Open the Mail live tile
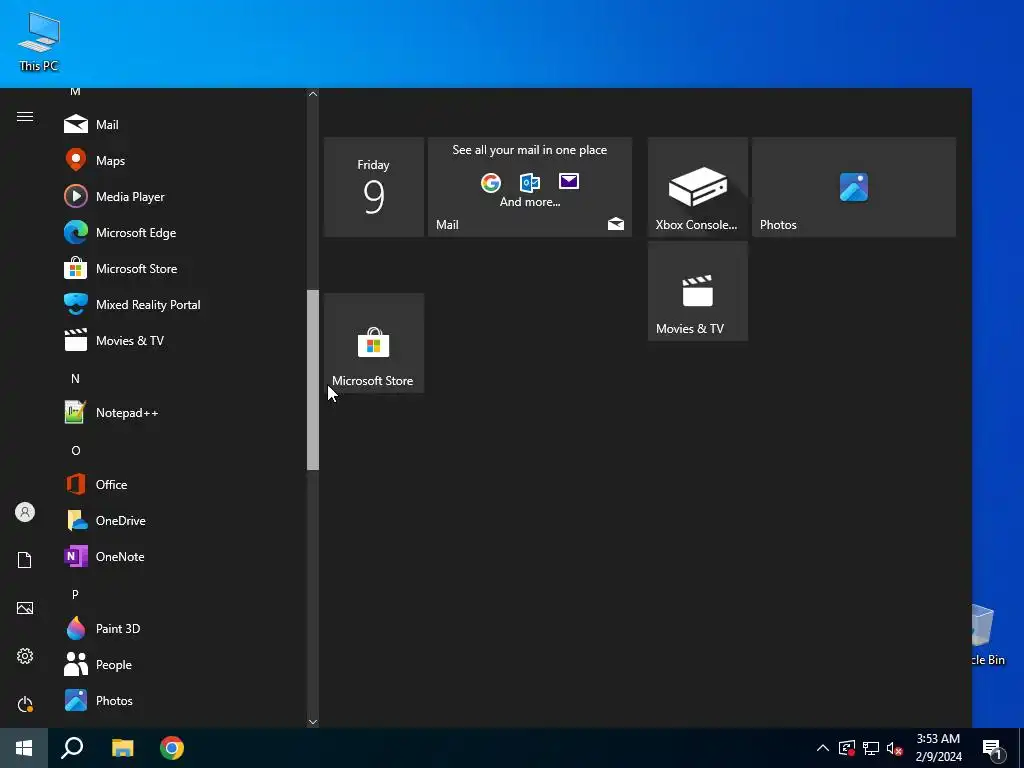The image size is (1024, 768). [530, 187]
